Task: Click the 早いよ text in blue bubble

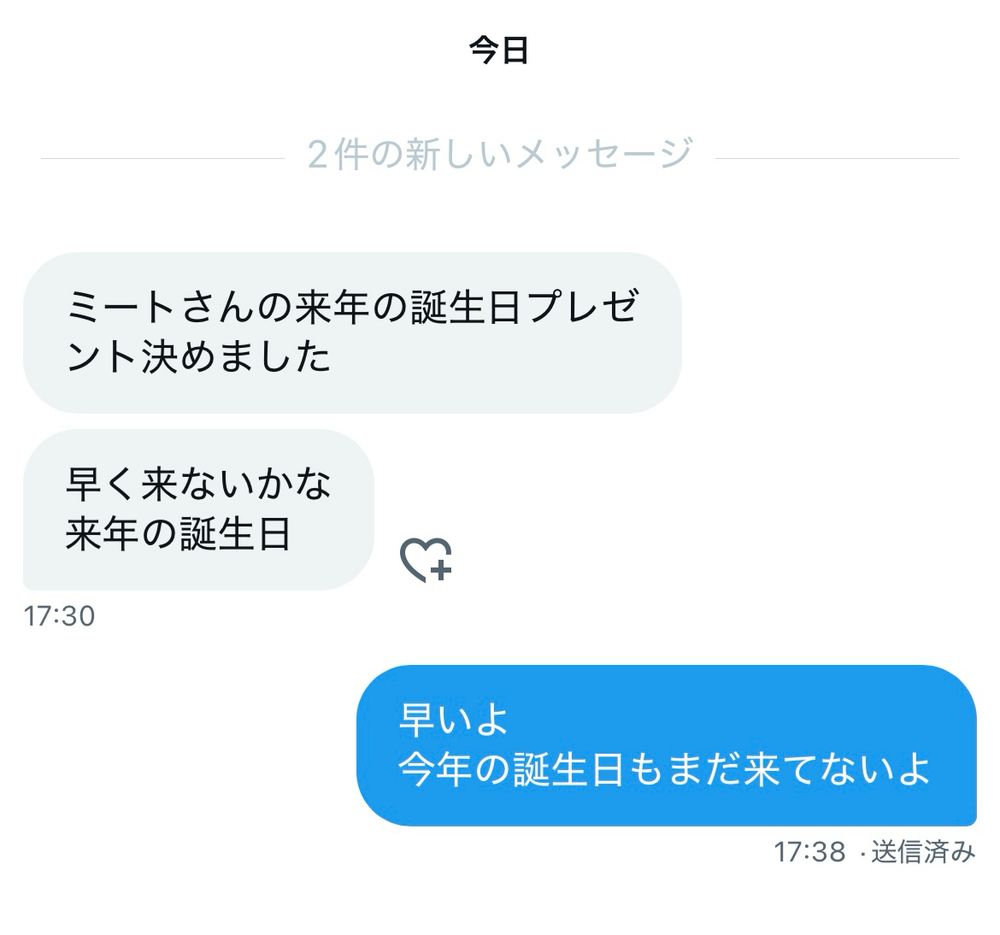Action: pos(453,720)
